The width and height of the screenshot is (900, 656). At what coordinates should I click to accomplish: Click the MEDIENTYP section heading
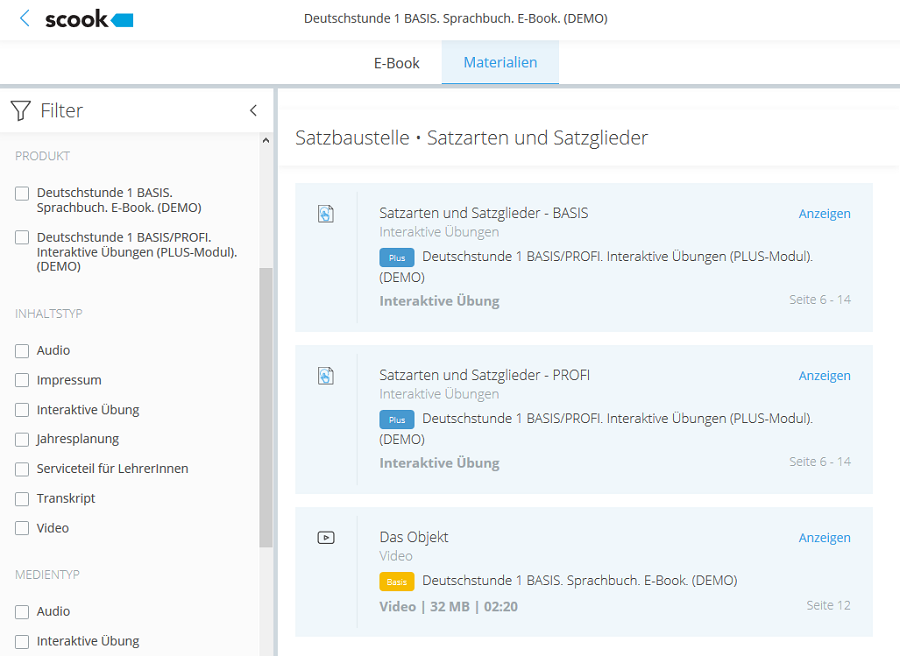[47, 575]
